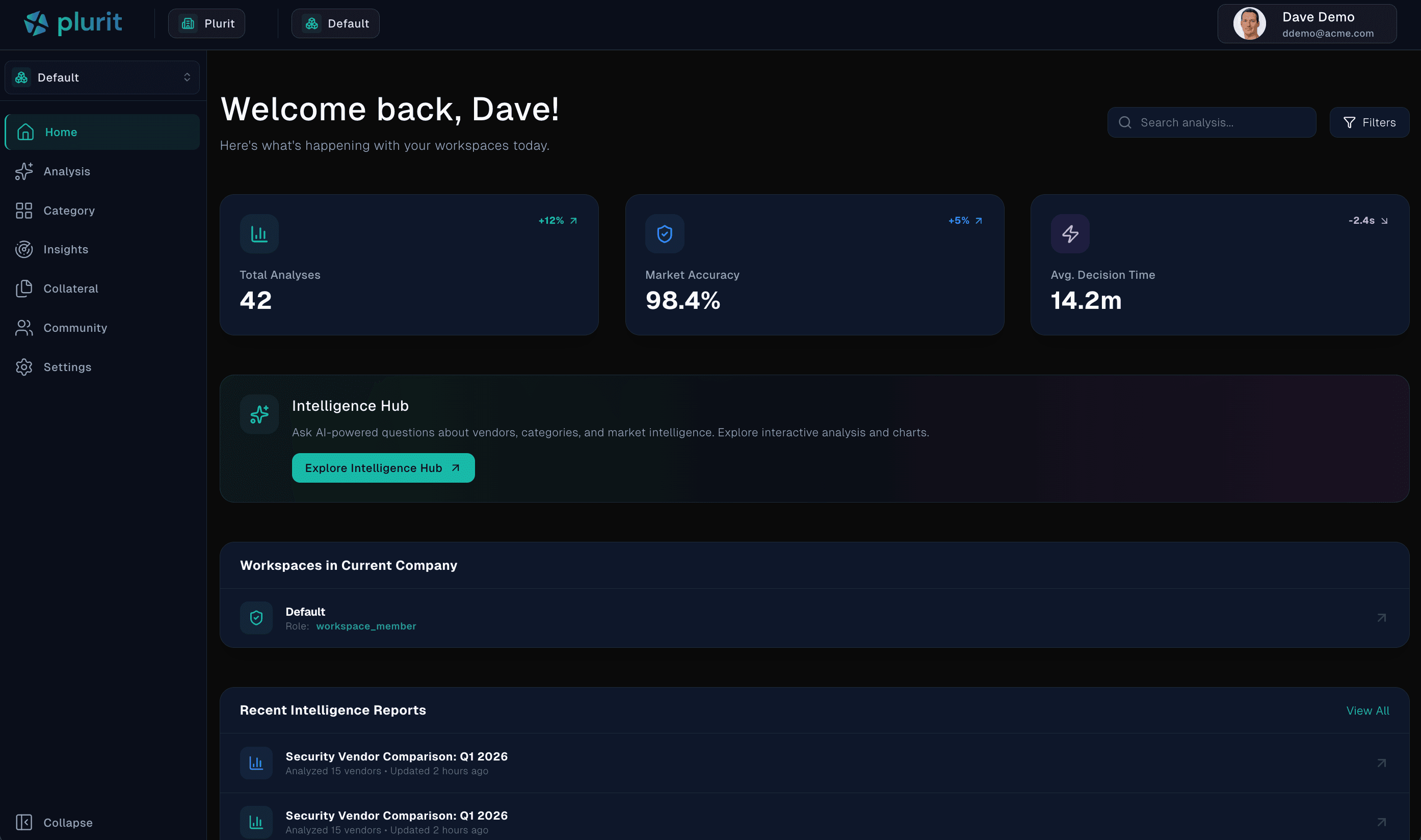Viewport: 1421px width, 840px height.
Task: Open Settings from the sidebar
Action: pyautogui.click(x=67, y=367)
